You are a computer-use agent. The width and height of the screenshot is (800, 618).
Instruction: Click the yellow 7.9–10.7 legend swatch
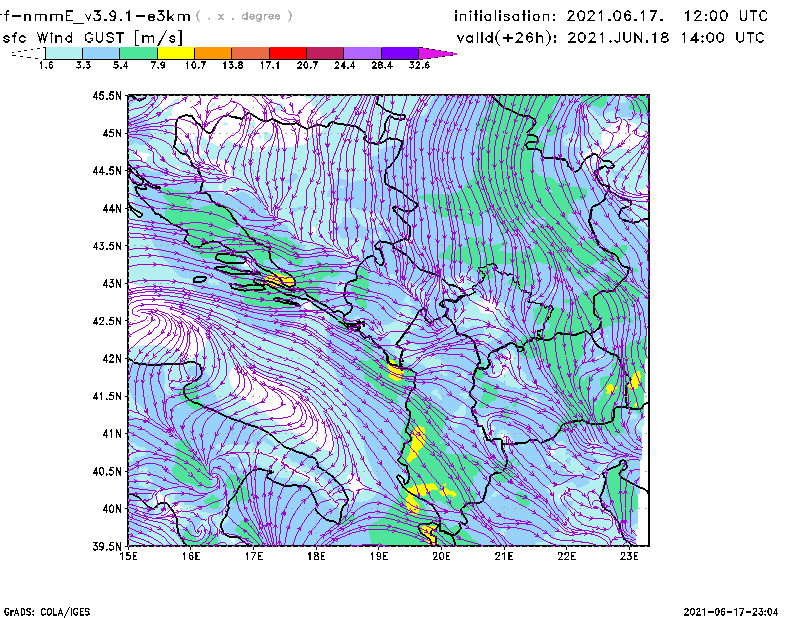pos(176,53)
